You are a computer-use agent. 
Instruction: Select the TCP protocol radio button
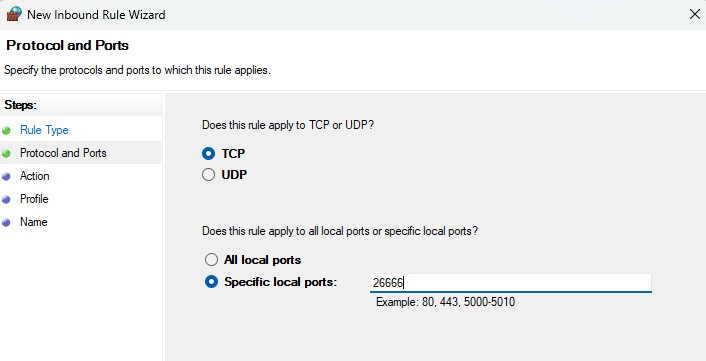[208, 153]
